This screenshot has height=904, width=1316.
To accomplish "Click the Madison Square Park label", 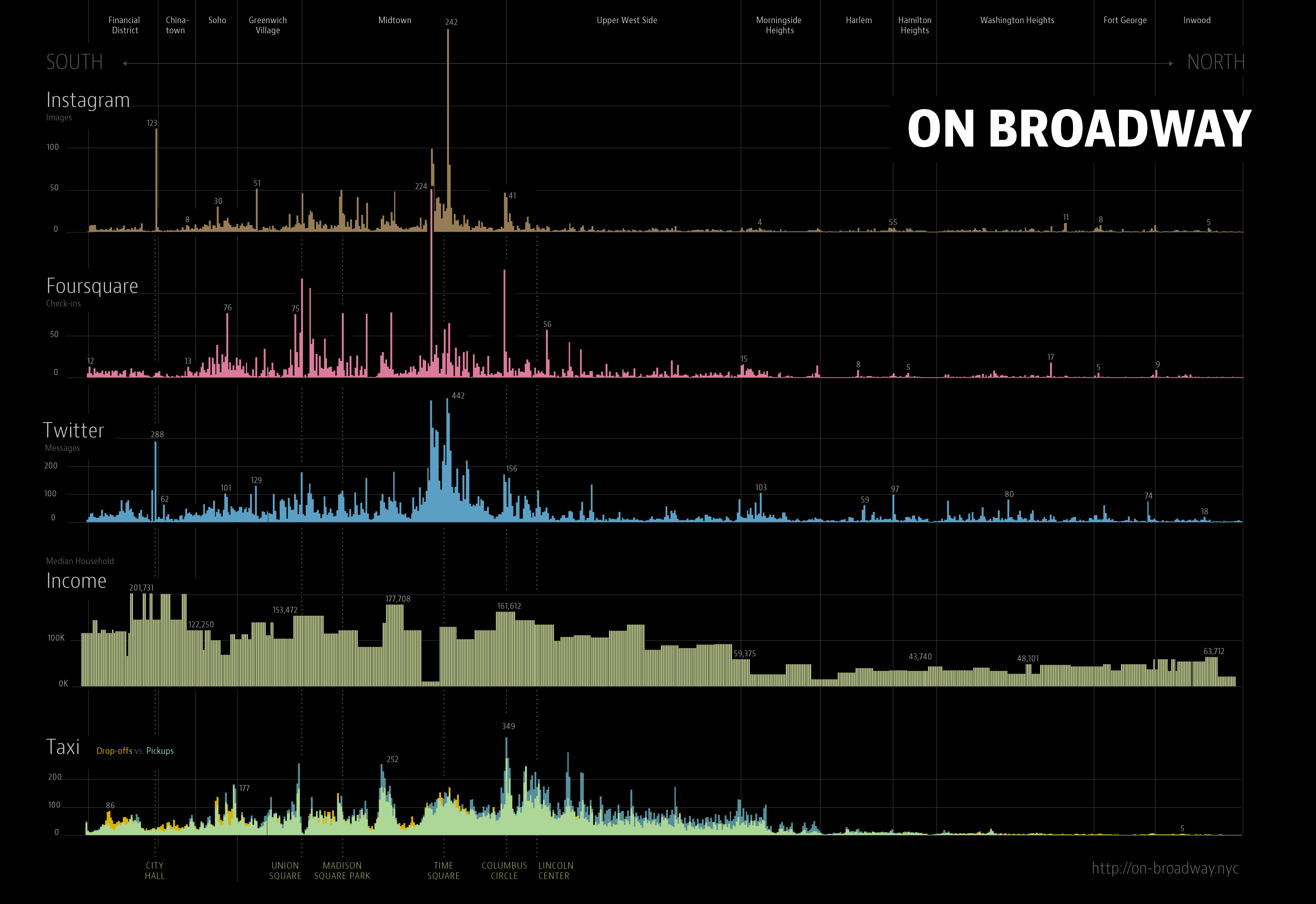I will [x=342, y=871].
